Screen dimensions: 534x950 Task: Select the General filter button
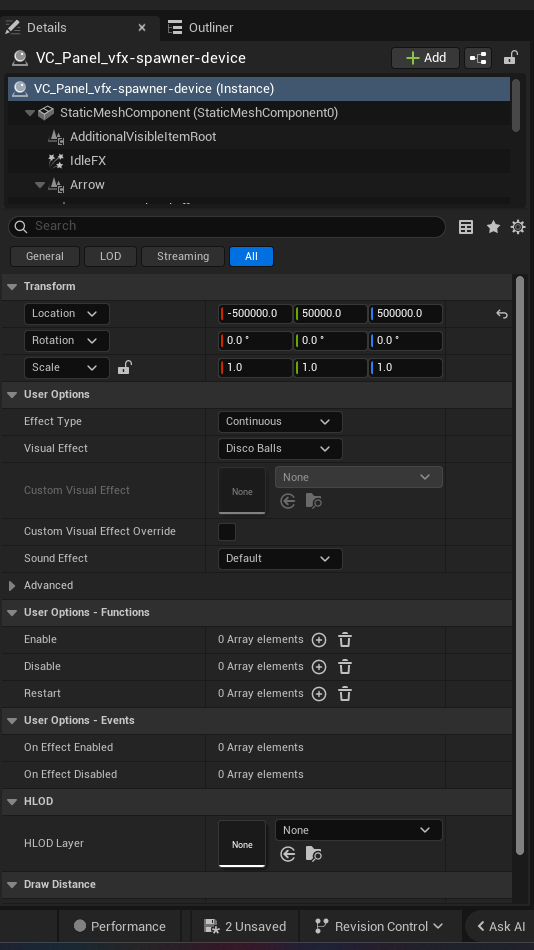[x=45, y=256]
